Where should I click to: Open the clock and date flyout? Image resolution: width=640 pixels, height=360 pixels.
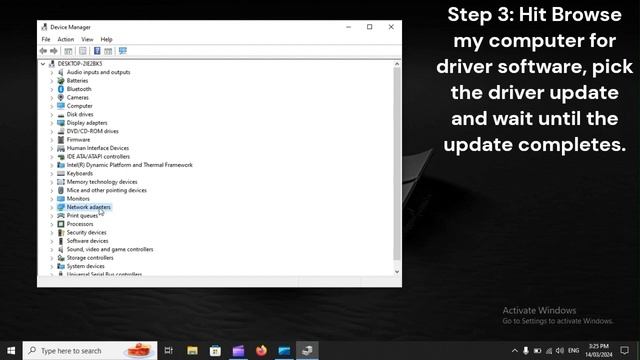pos(599,351)
